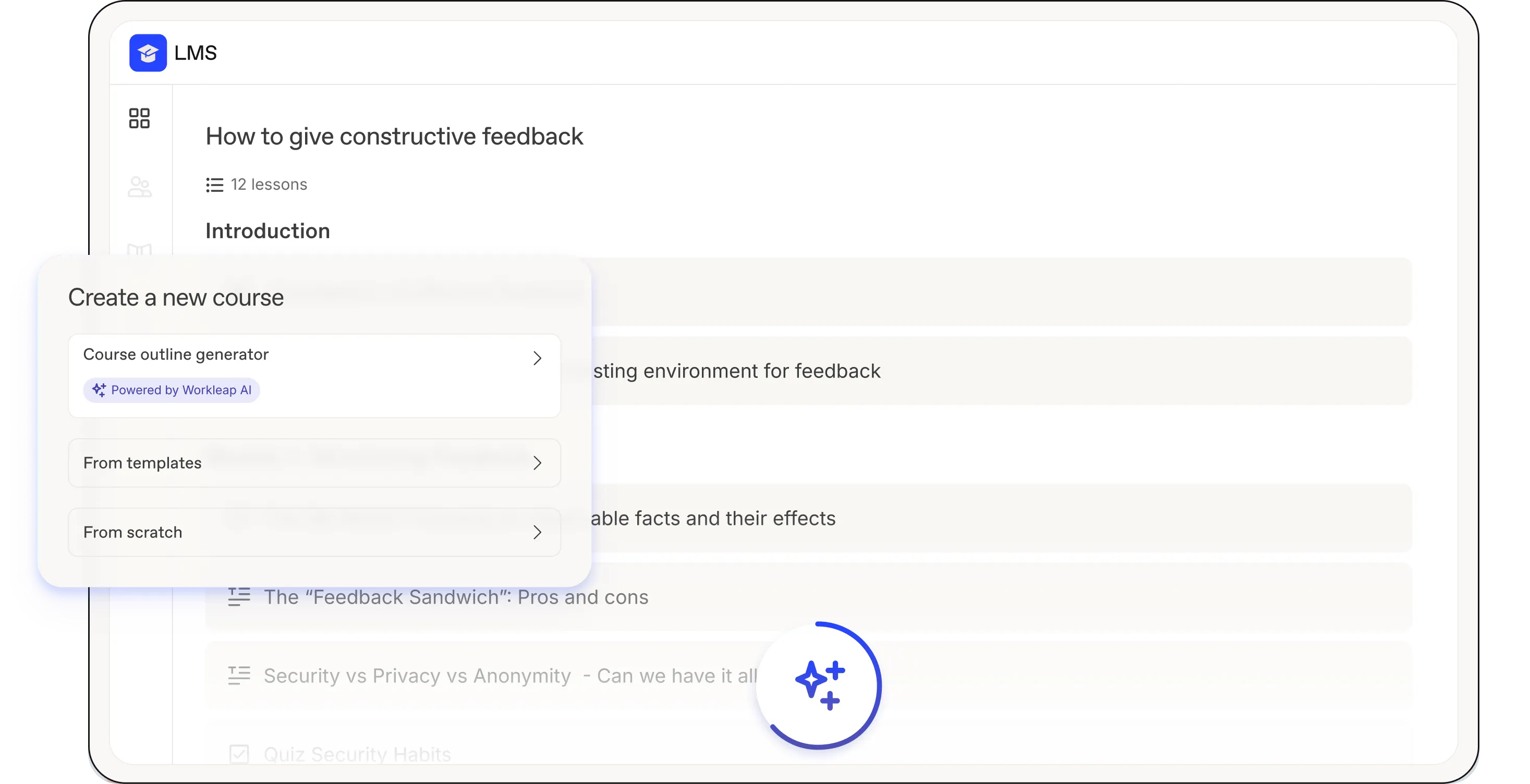Open the Feedback Sandwich: Pros and cons lesson

pyautogui.click(x=808, y=596)
